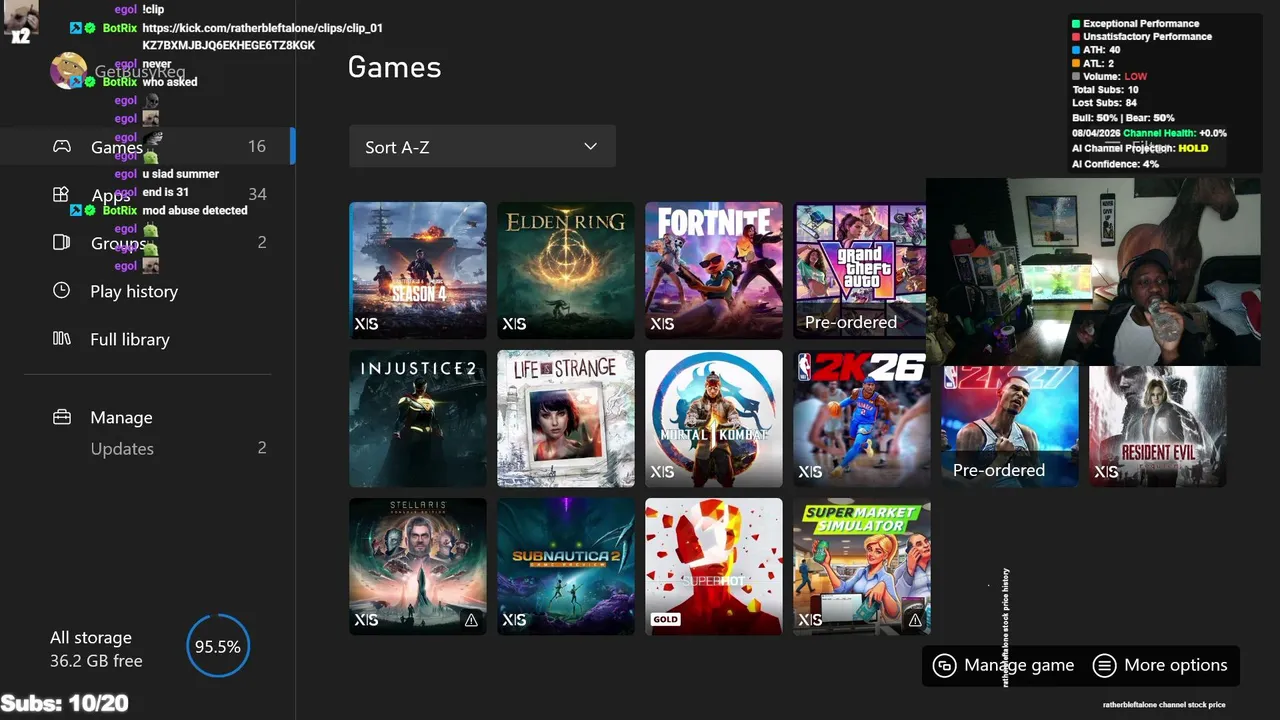This screenshot has width=1280, height=720.
Task: Click the 95.5% storage usage ring
Action: coord(217,647)
